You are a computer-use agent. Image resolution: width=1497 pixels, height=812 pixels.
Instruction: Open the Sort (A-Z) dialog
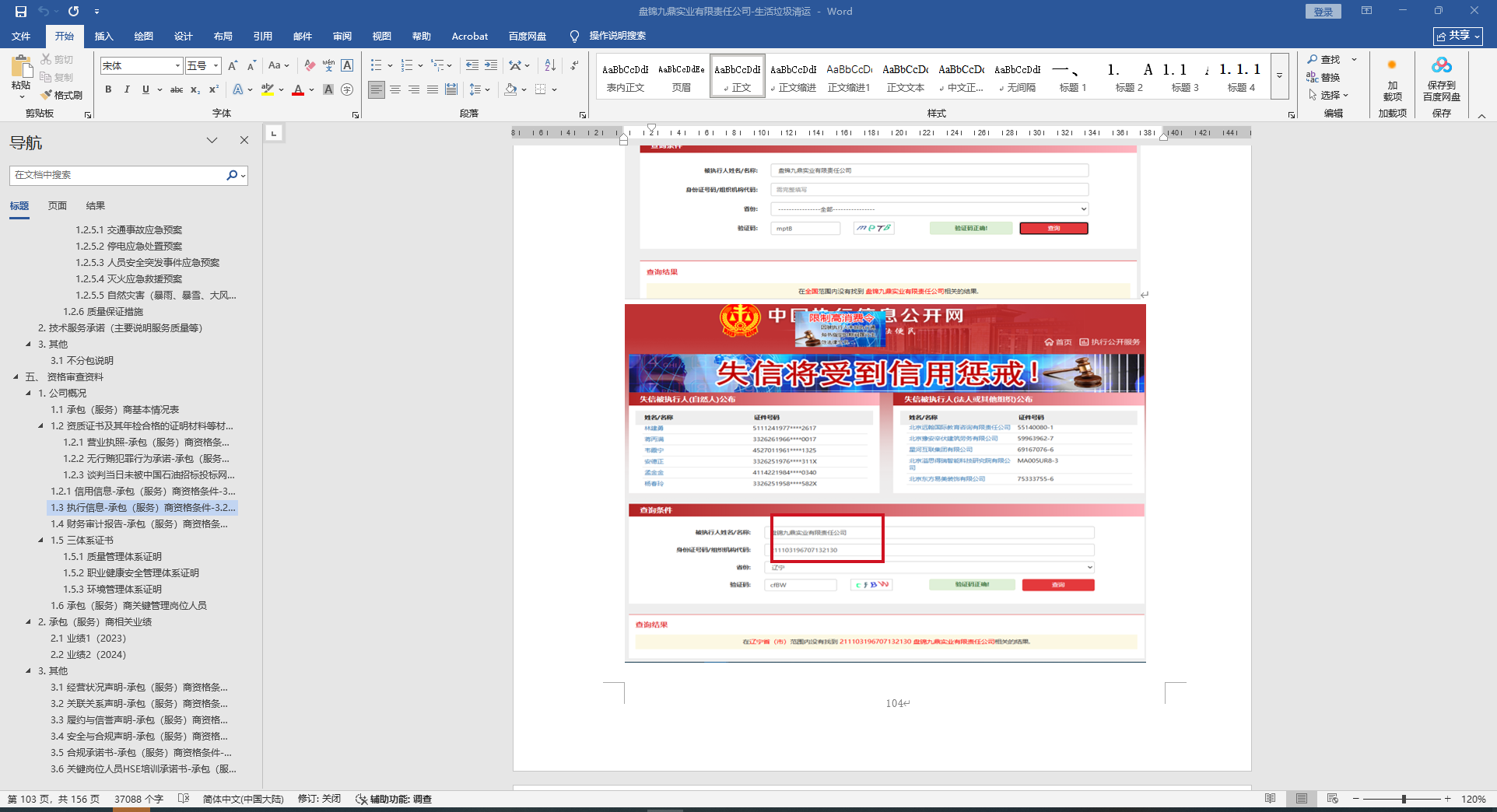[550, 66]
